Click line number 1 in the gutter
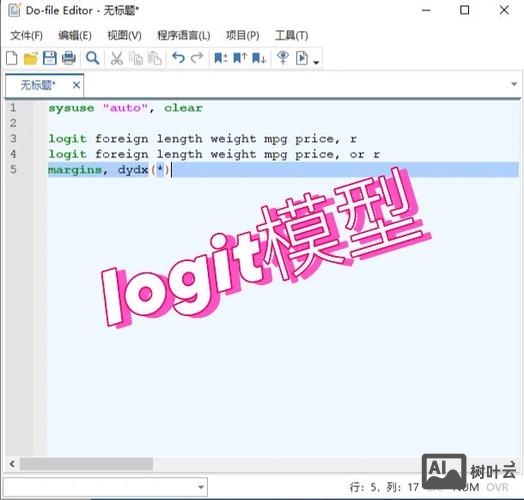 pyautogui.click(x=13, y=108)
